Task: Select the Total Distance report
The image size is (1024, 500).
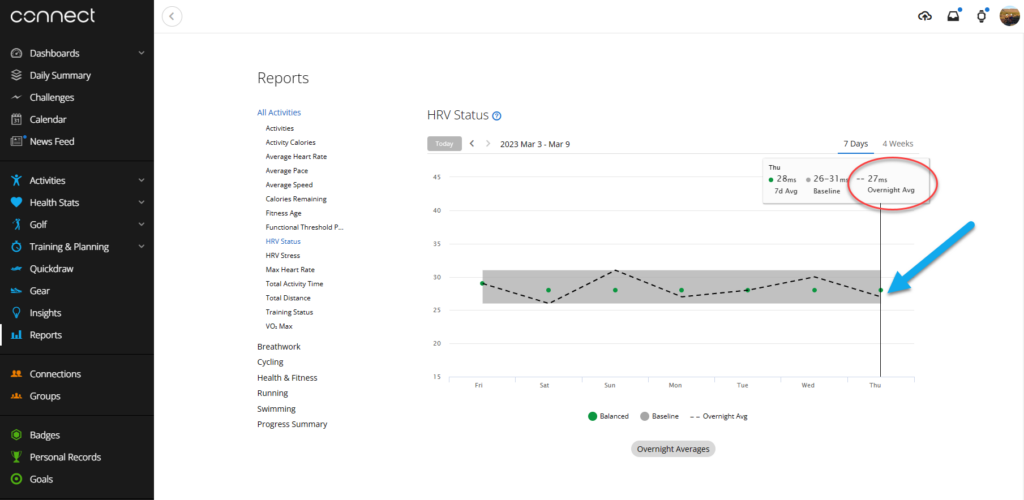Action: [x=288, y=298]
